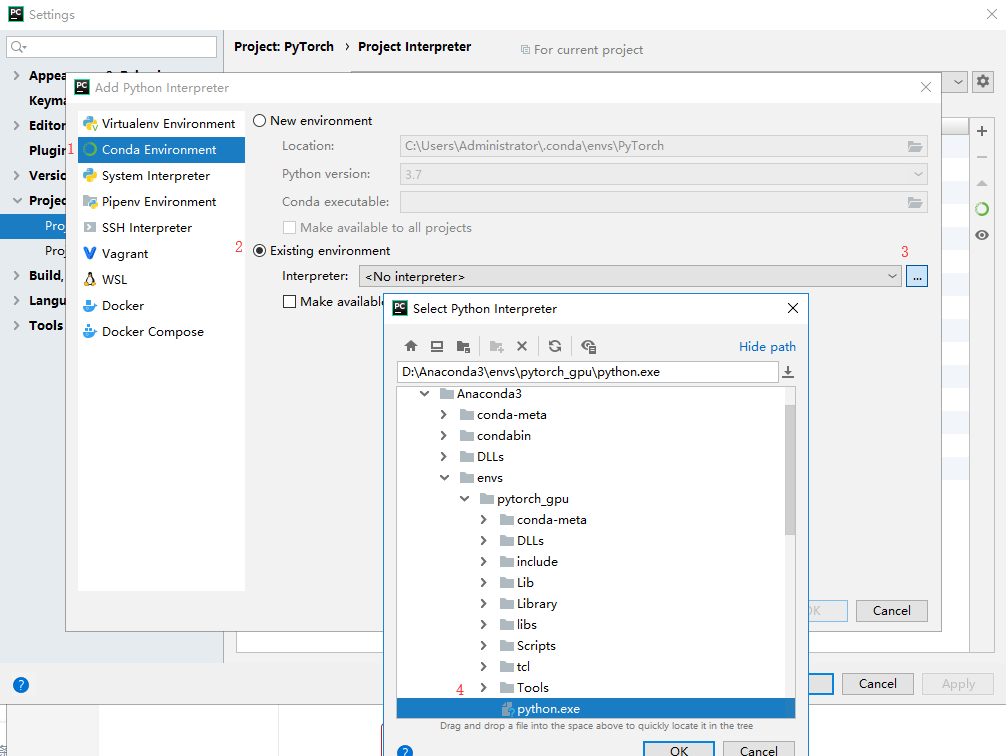Screen dimensions: 1006x756
Task: Click the Hide path link
Action: pyautogui.click(x=766, y=345)
